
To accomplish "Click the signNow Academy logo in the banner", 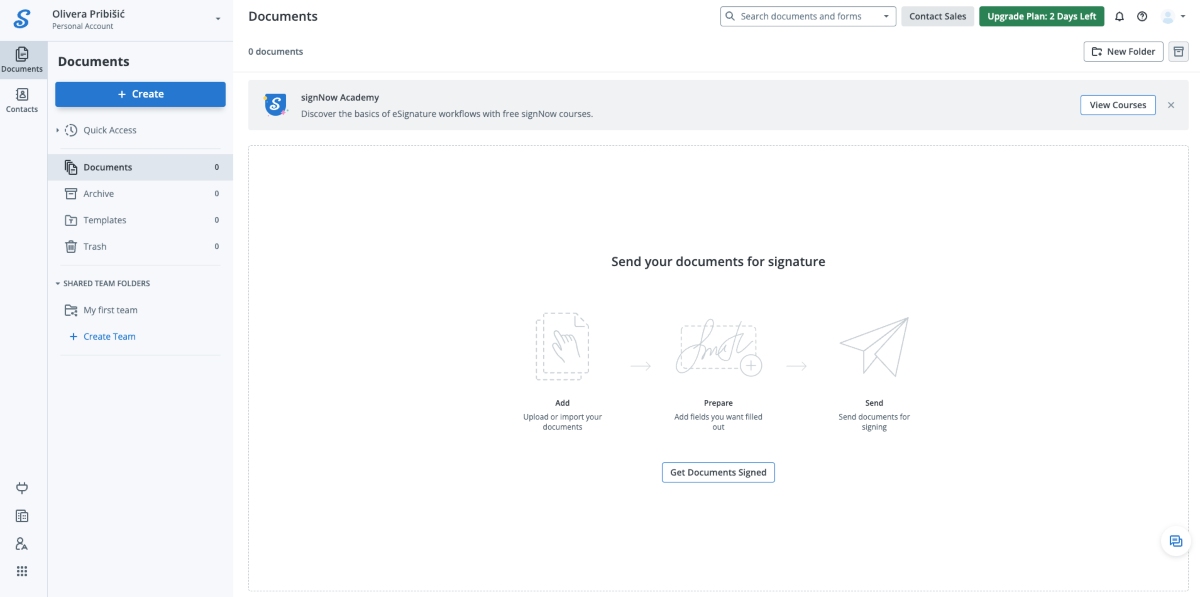I will (x=275, y=104).
